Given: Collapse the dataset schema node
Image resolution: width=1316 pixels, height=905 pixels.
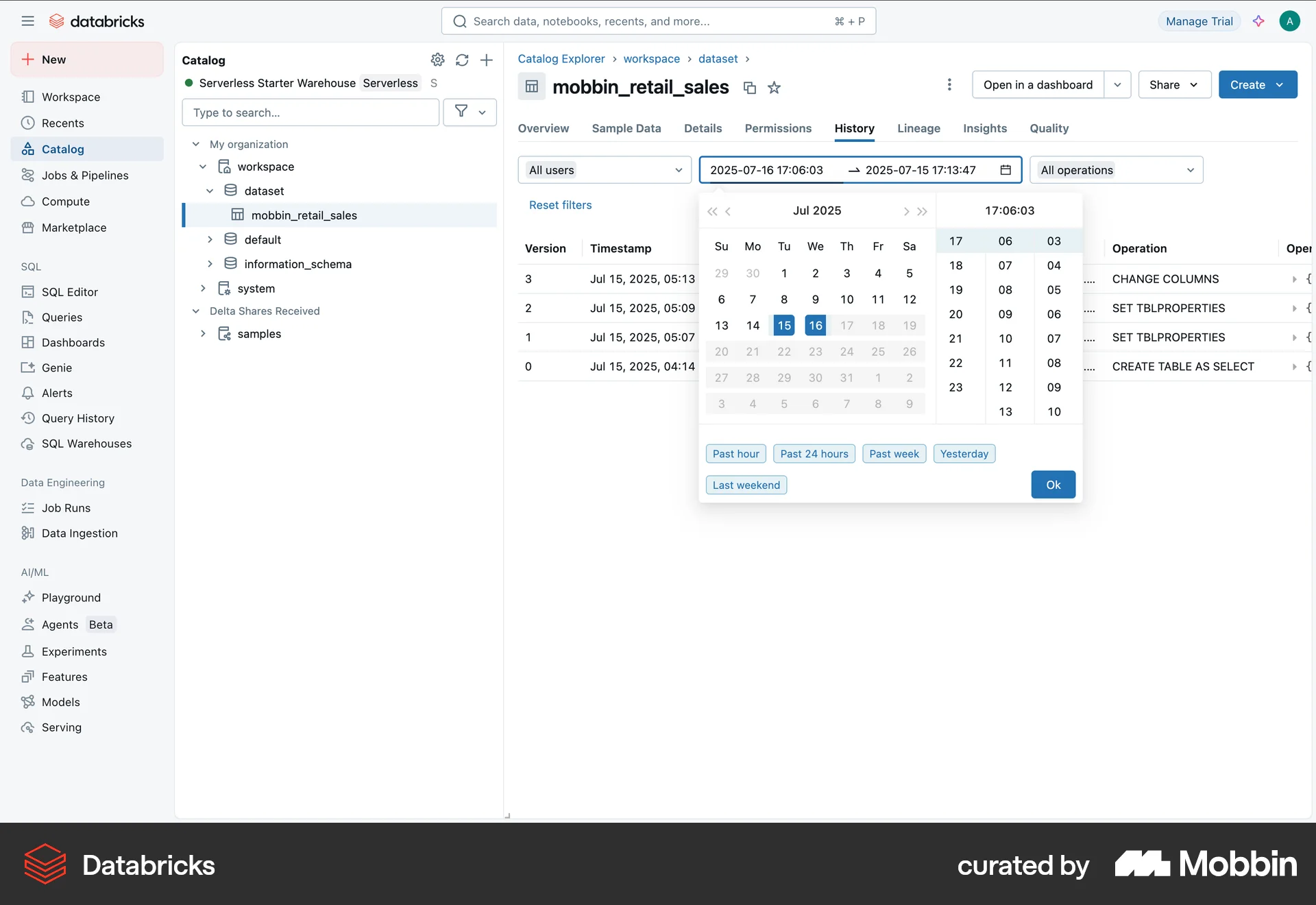Looking at the screenshot, I should [x=210, y=191].
